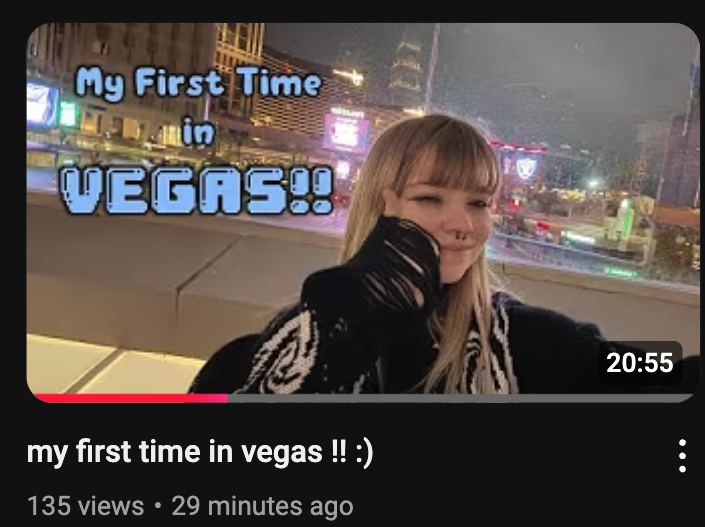The height and width of the screenshot is (527, 705).
Task: Click the green lit sign near left edge
Action: [x=68, y=114]
